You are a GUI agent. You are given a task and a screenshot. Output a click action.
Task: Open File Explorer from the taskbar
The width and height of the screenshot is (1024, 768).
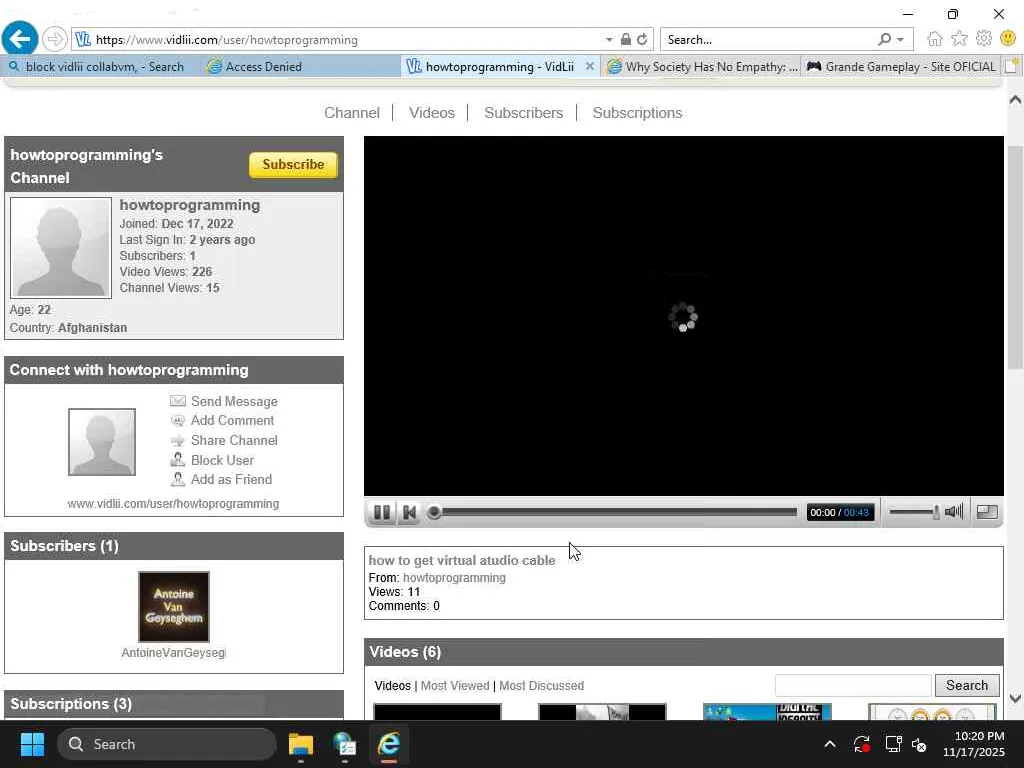300,744
